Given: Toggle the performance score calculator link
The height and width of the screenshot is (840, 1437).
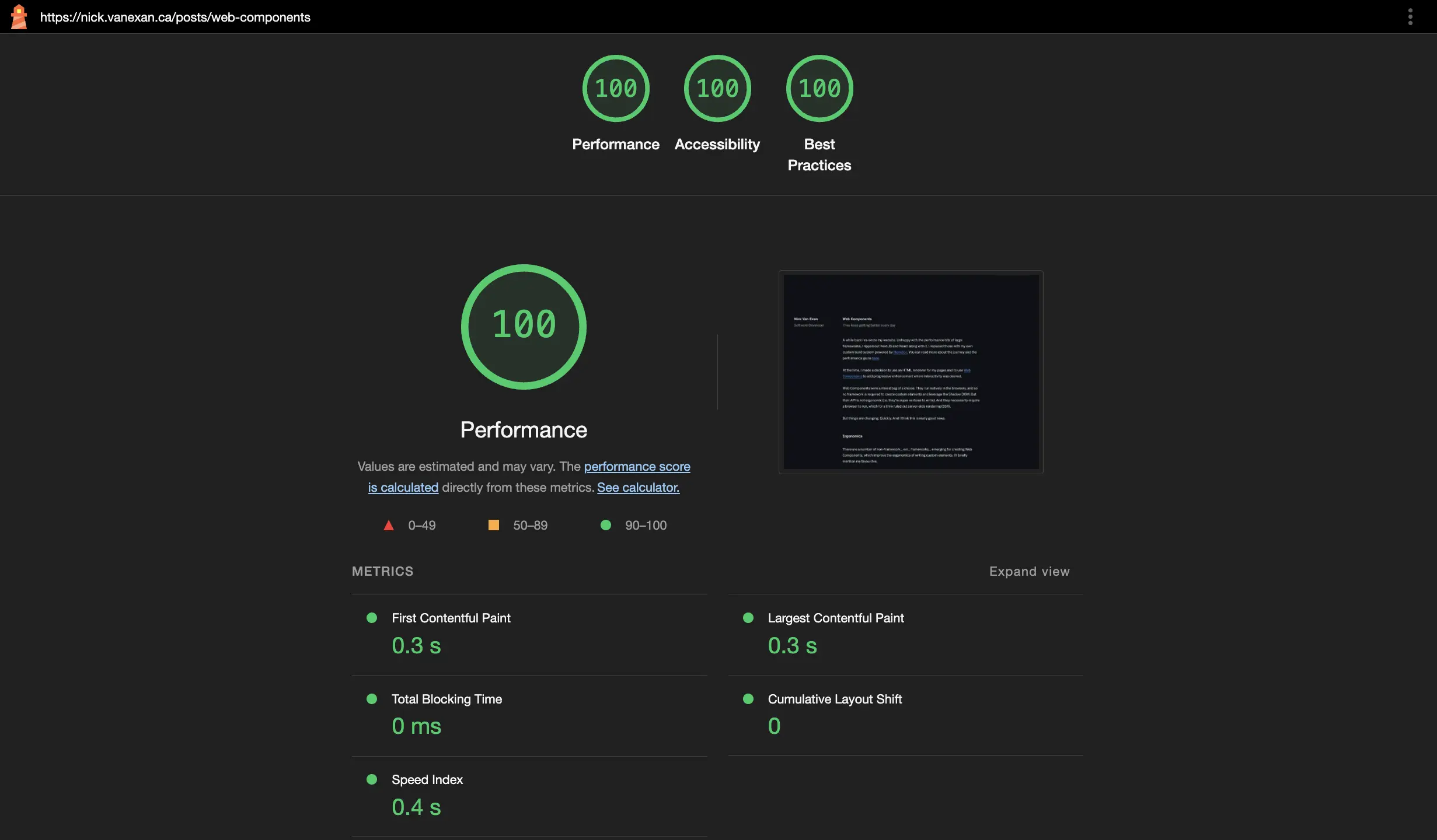Looking at the screenshot, I should coord(637,488).
